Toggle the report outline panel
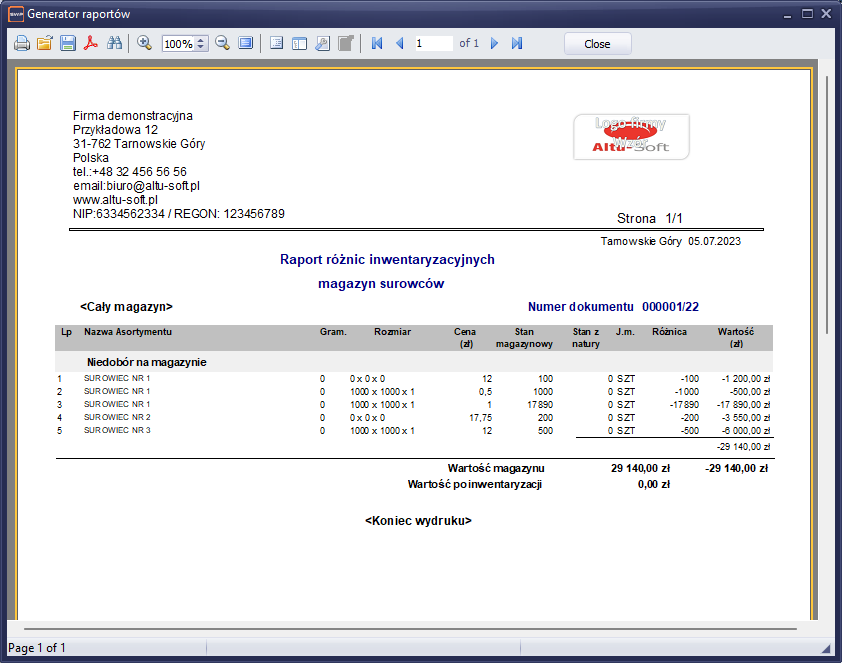This screenshot has width=842, height=663. coord(276,44)
